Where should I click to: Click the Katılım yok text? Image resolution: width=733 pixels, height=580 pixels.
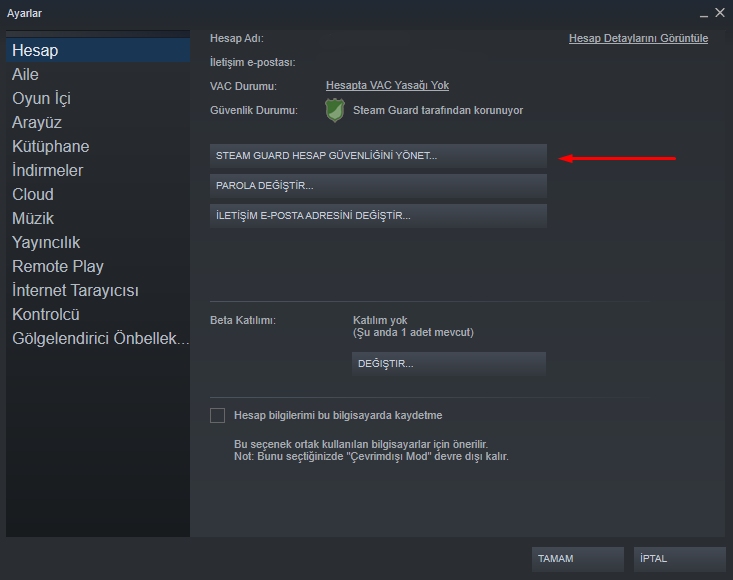click(x=380, y=320)
